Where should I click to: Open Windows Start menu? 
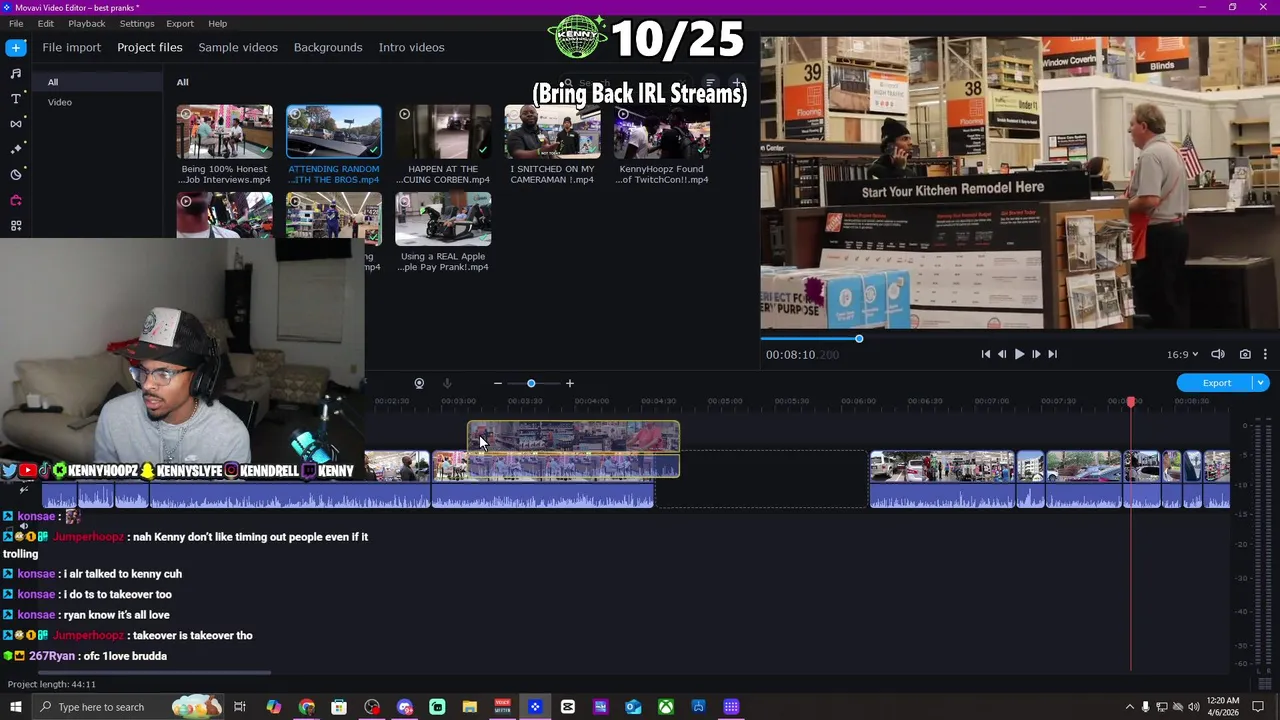pos(15,707)
